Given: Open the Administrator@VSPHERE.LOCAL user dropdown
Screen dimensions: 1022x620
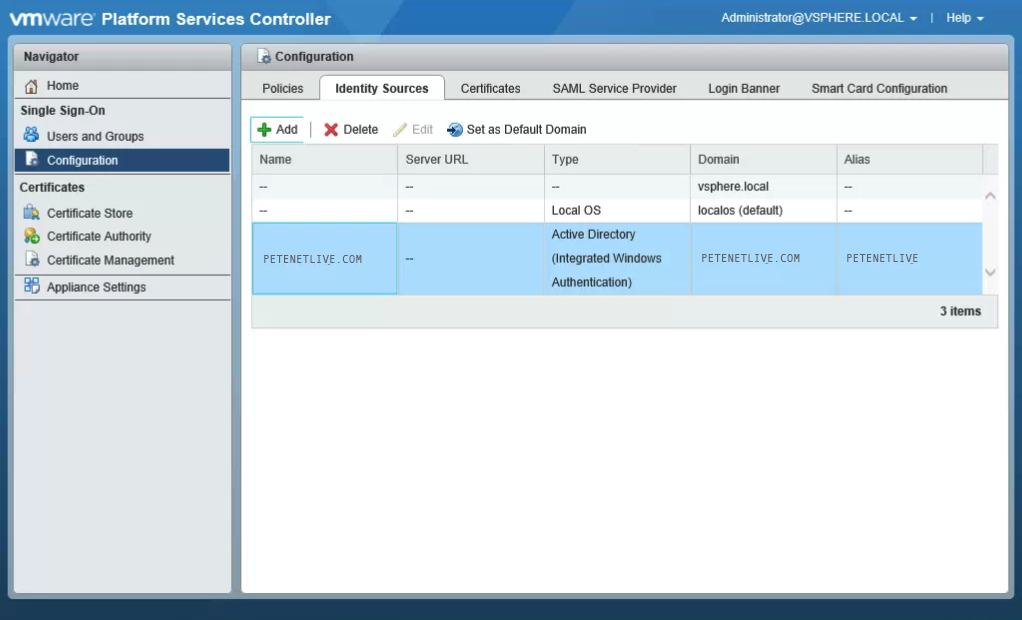Looking at the screenshot, I should 819,18.
